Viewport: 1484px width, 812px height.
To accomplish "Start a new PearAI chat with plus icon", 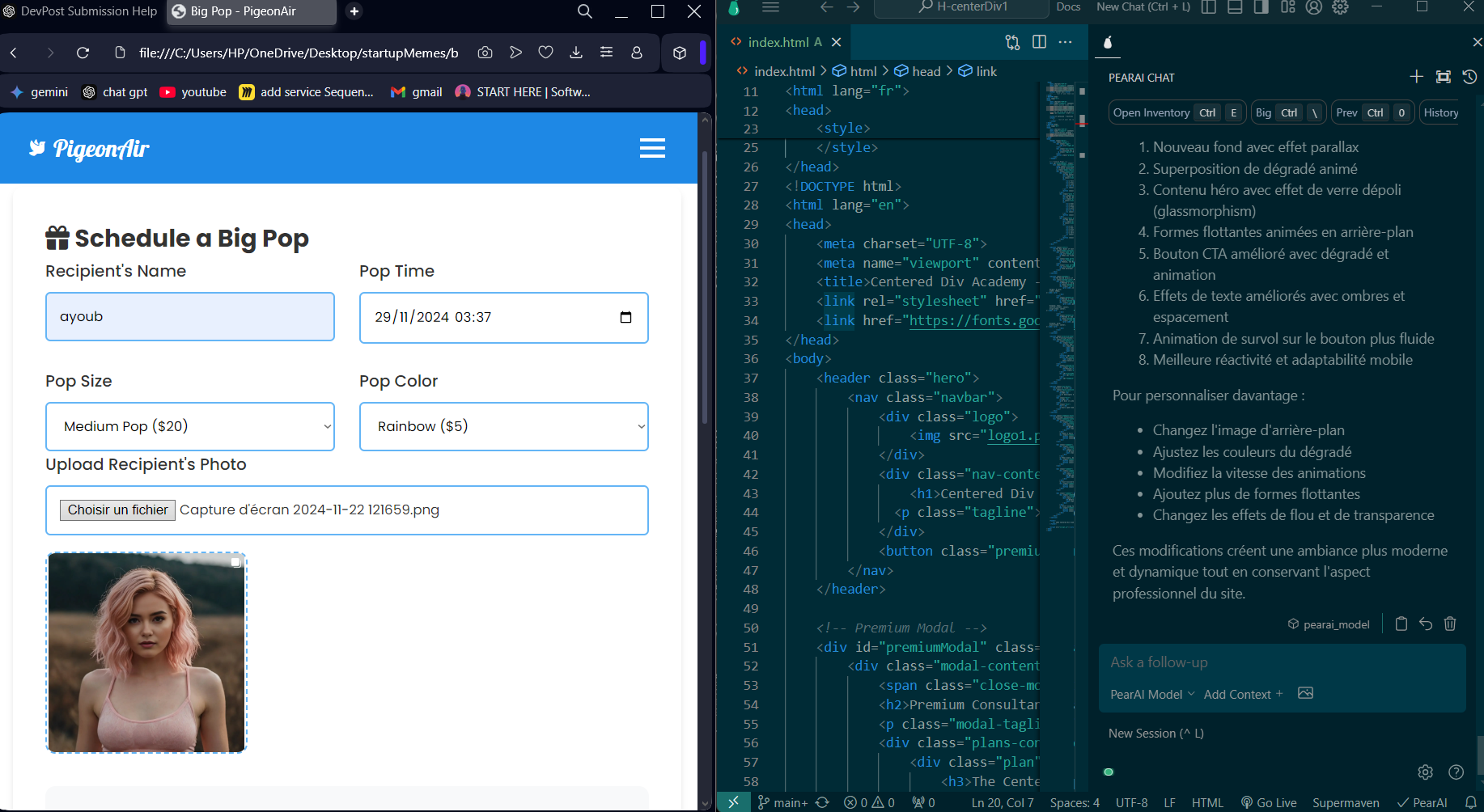I will coord(1416,77).
